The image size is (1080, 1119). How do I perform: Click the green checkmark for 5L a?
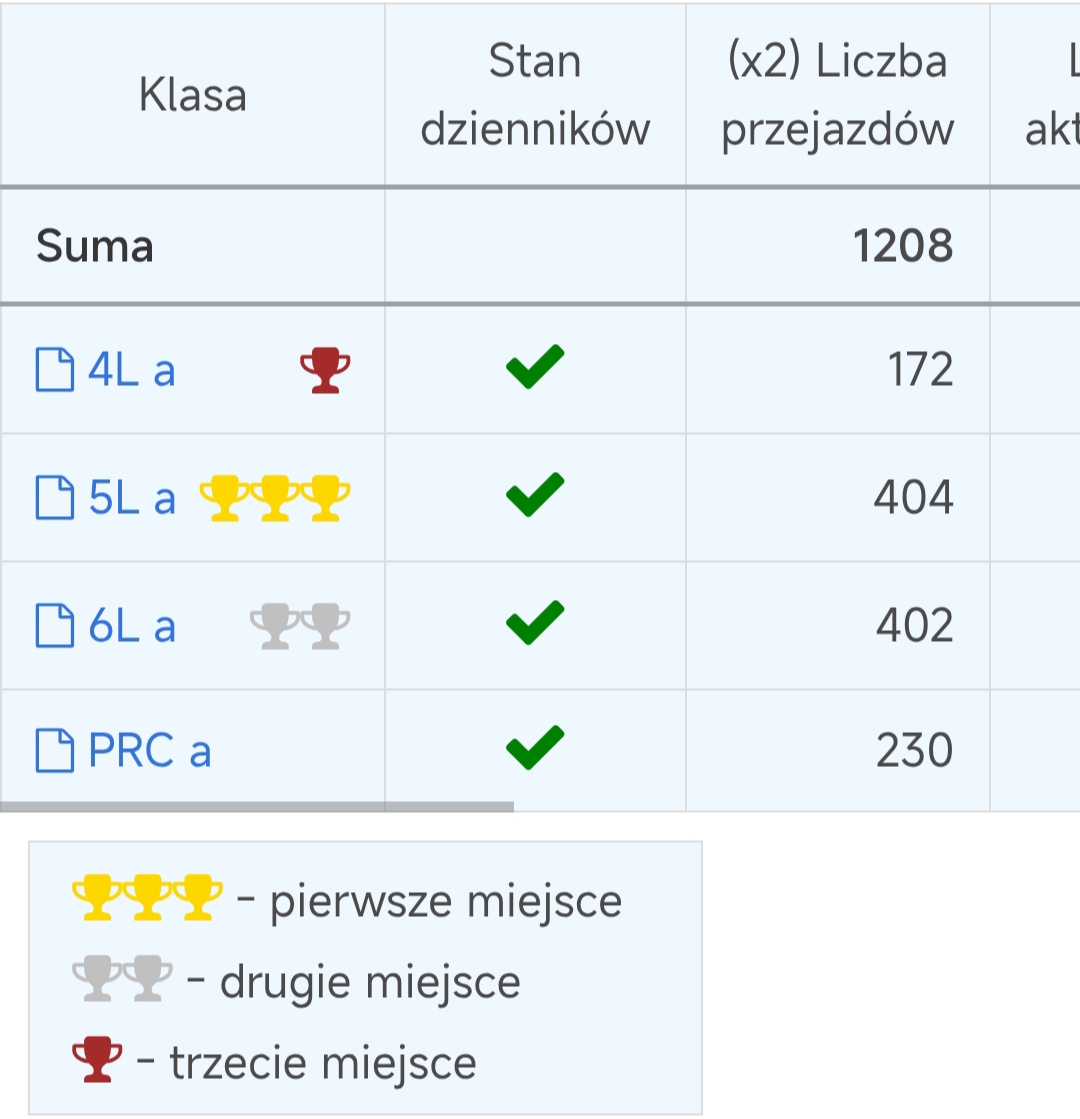[x=535, y=495]
